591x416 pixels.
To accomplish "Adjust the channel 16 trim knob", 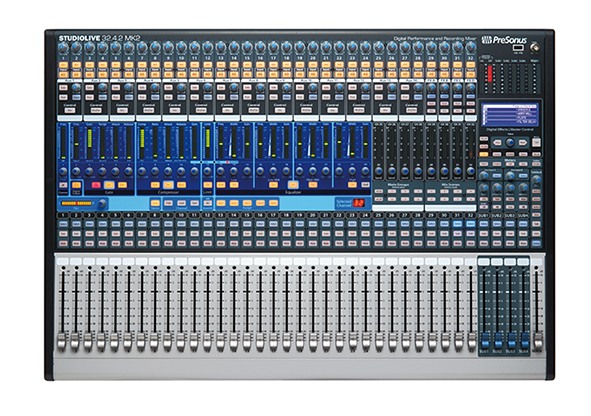I will pos(260,47).
